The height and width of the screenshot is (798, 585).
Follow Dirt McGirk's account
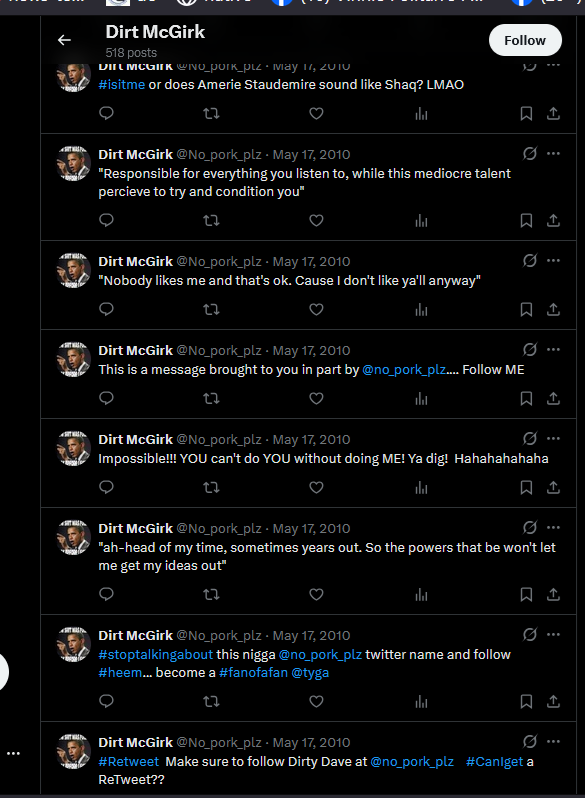point(525,40)
